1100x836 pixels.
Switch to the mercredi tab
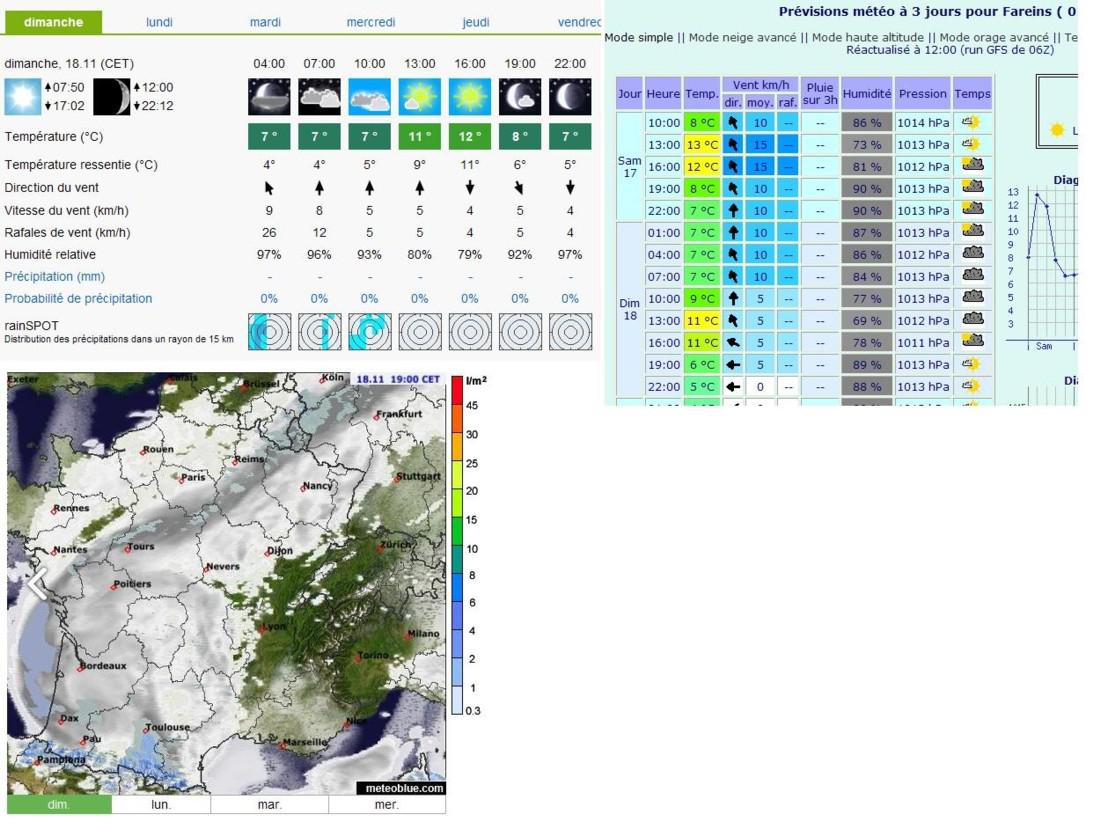pos(370,22)
